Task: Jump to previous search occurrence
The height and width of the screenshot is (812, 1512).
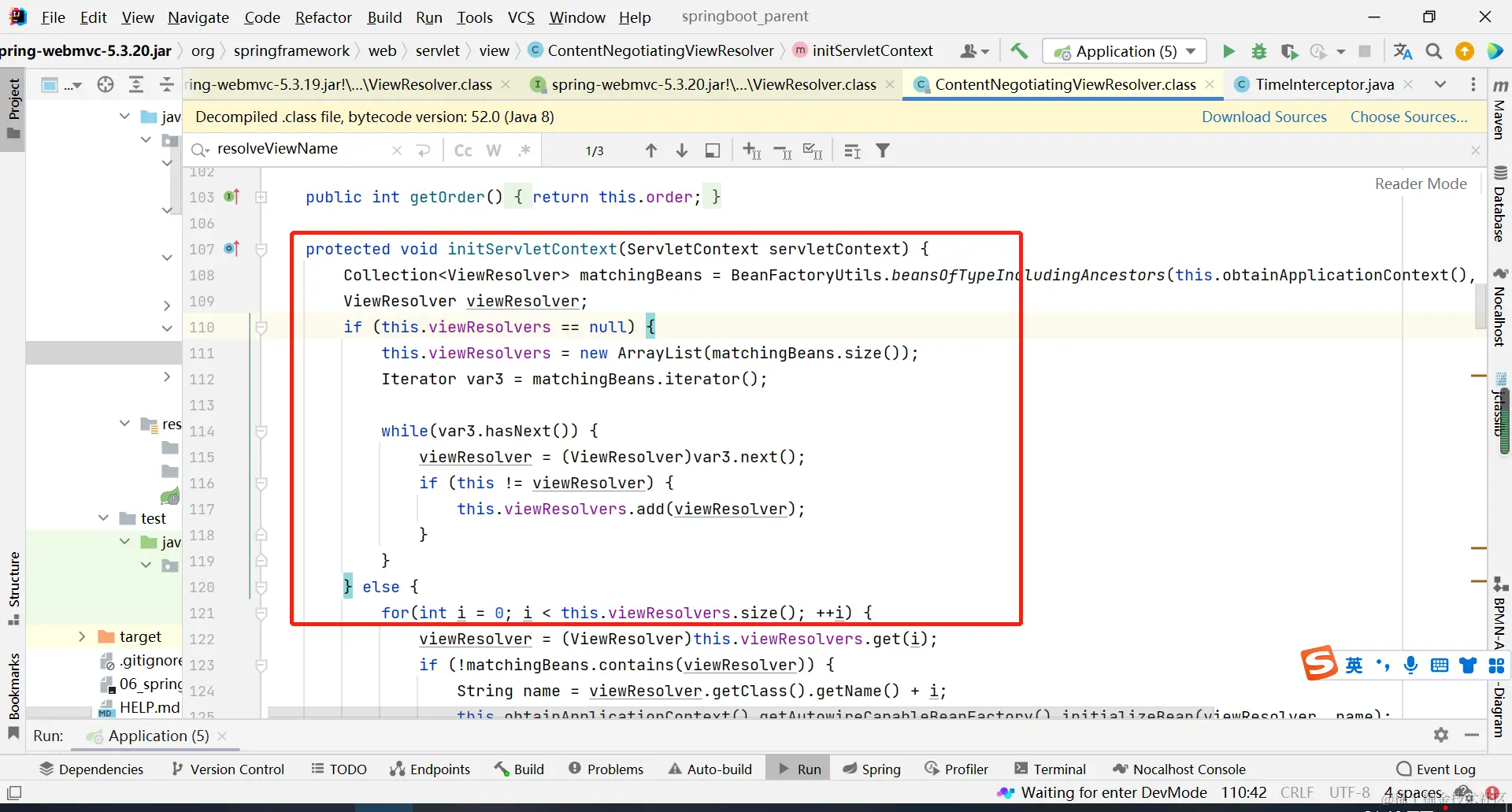Action: tap(651, 150)
